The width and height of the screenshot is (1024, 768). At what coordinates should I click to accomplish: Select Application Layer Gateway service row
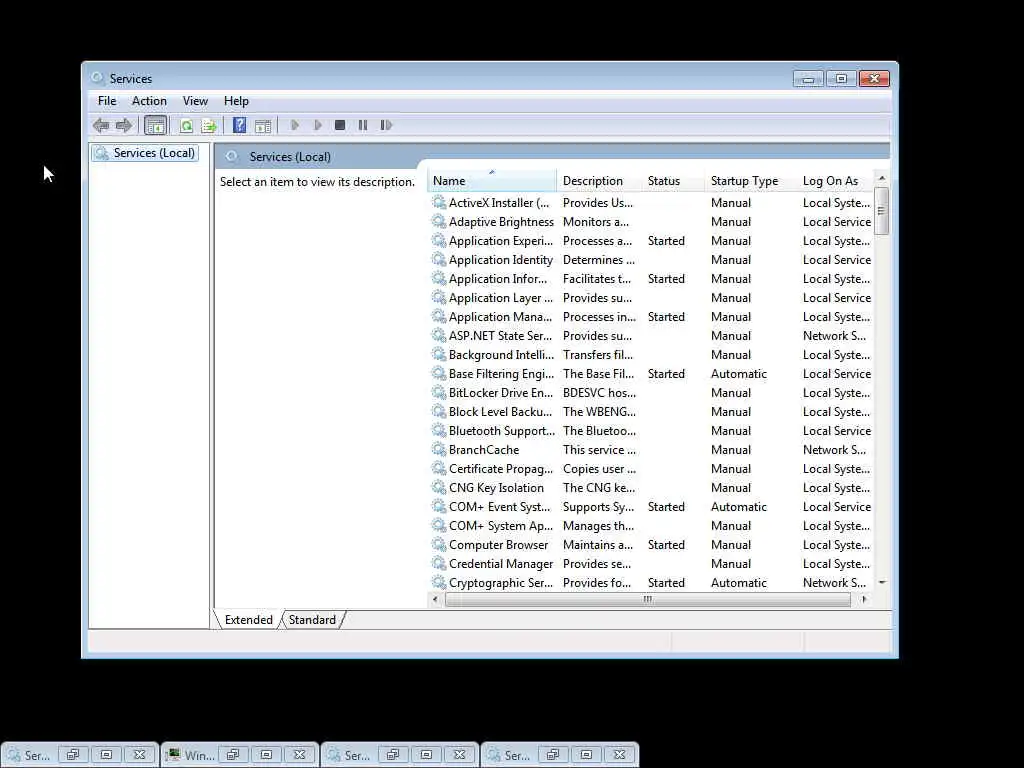(x=651, y=297)
